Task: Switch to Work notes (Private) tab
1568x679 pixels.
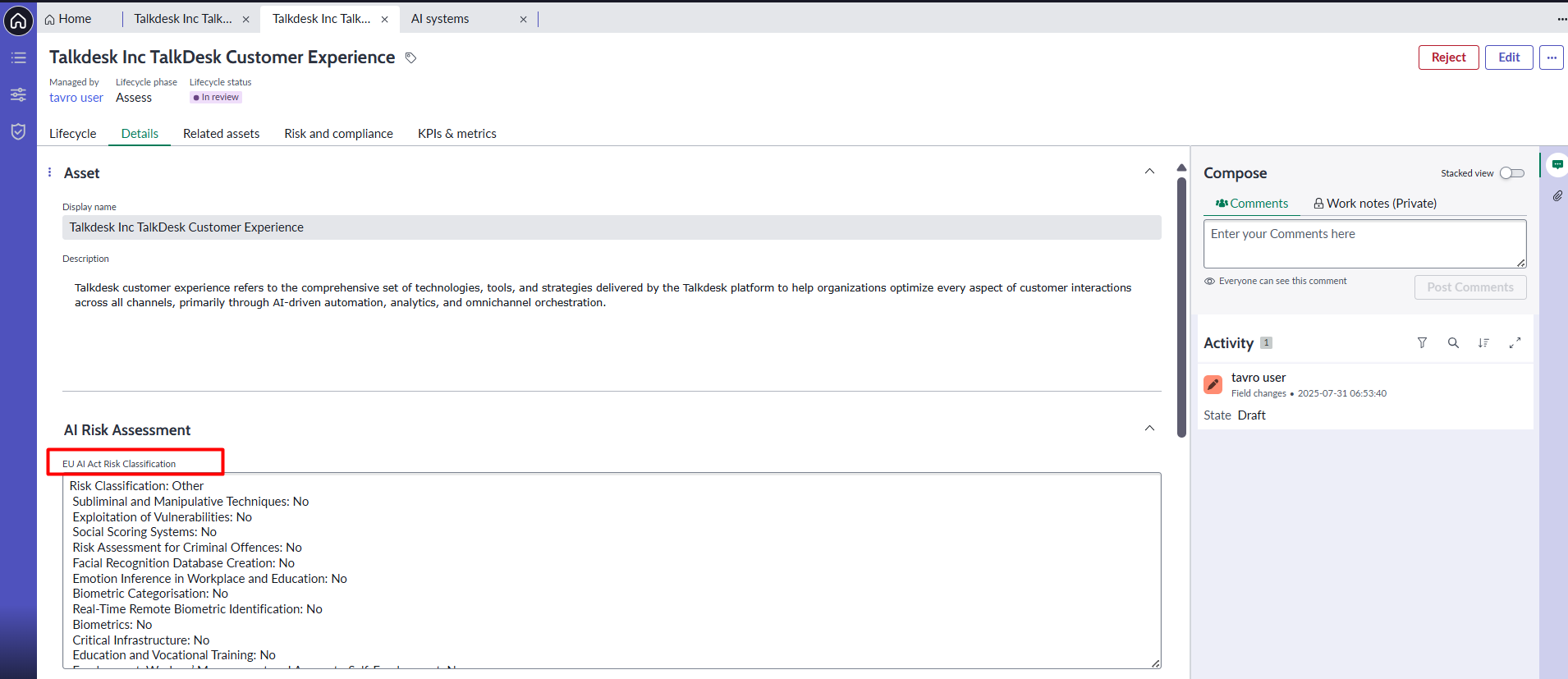Action: [1375, 204]
